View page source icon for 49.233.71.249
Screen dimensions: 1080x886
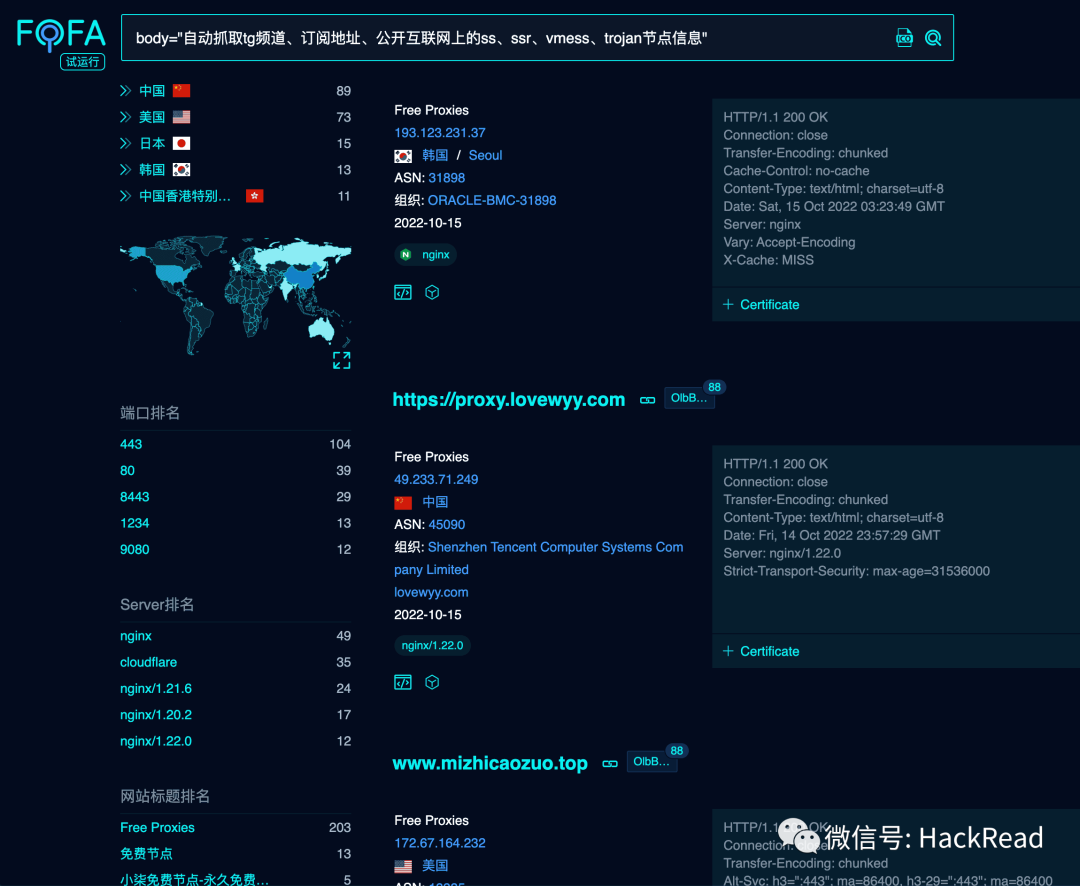tap(403, 682)
